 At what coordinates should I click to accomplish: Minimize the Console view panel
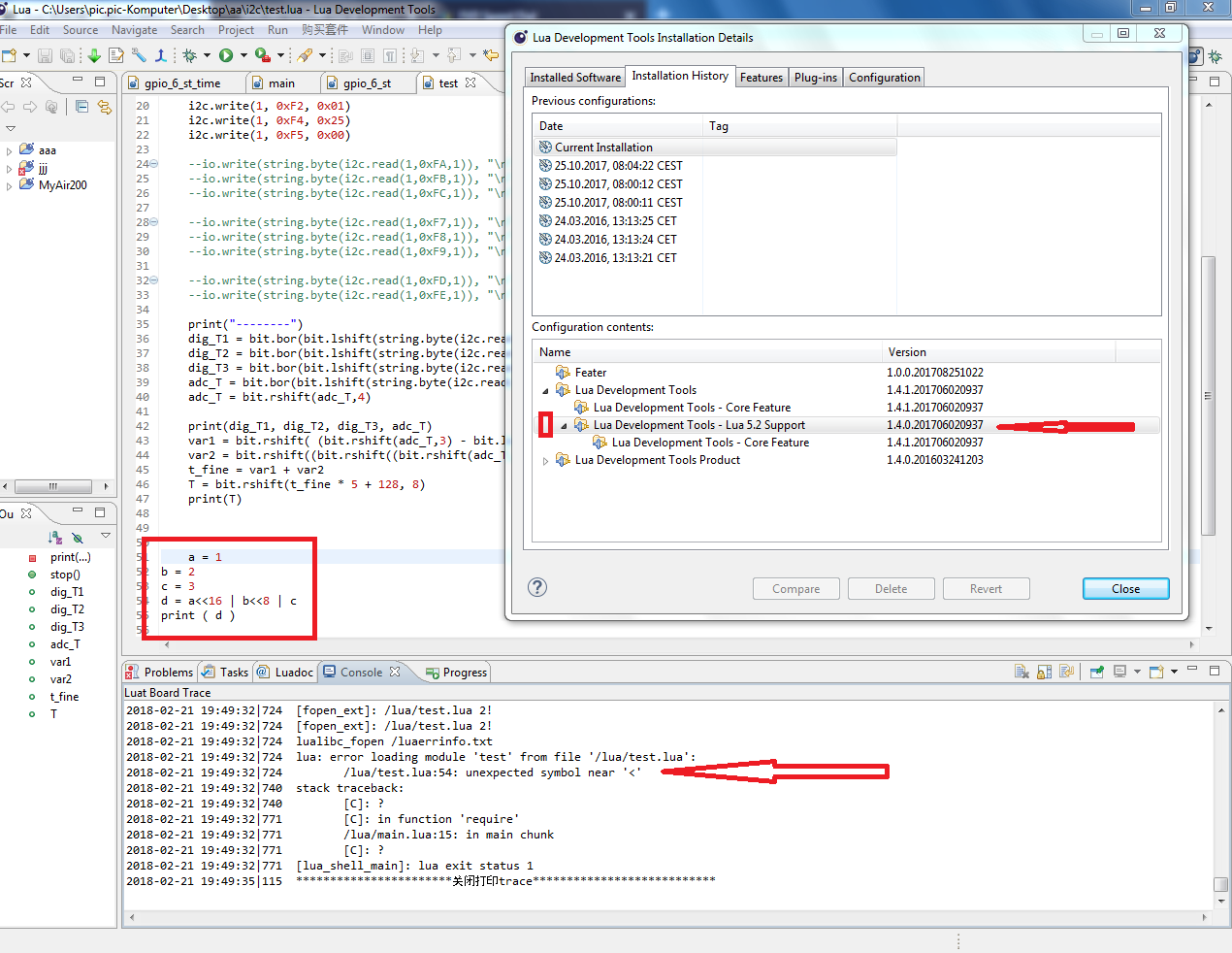[1192, 670]
